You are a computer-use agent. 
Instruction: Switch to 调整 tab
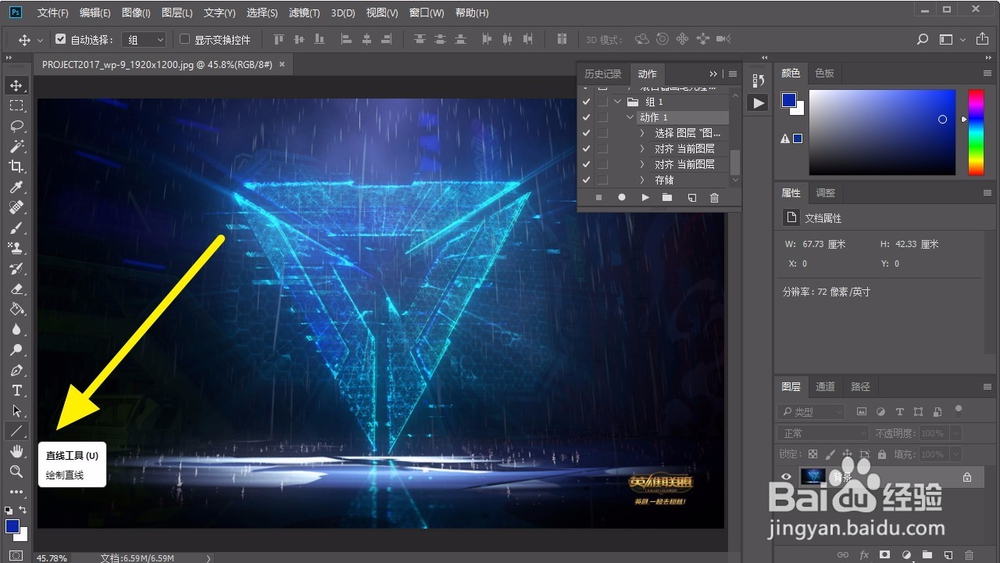coord(825,193)
